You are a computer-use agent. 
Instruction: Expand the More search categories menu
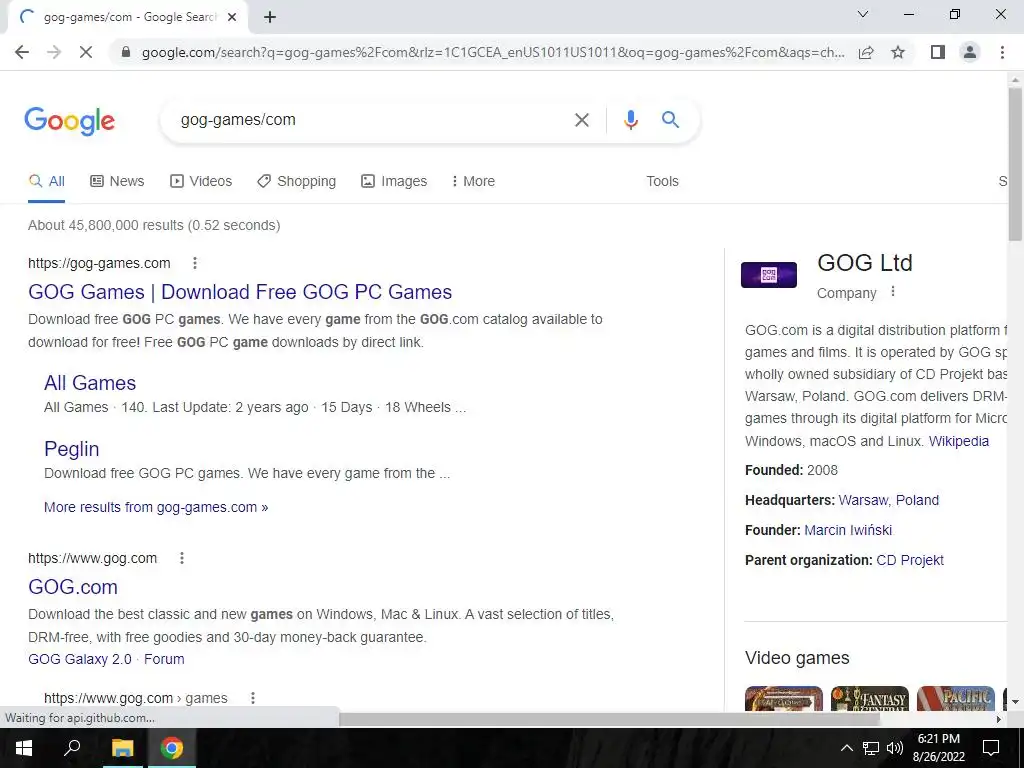point(473,182)
